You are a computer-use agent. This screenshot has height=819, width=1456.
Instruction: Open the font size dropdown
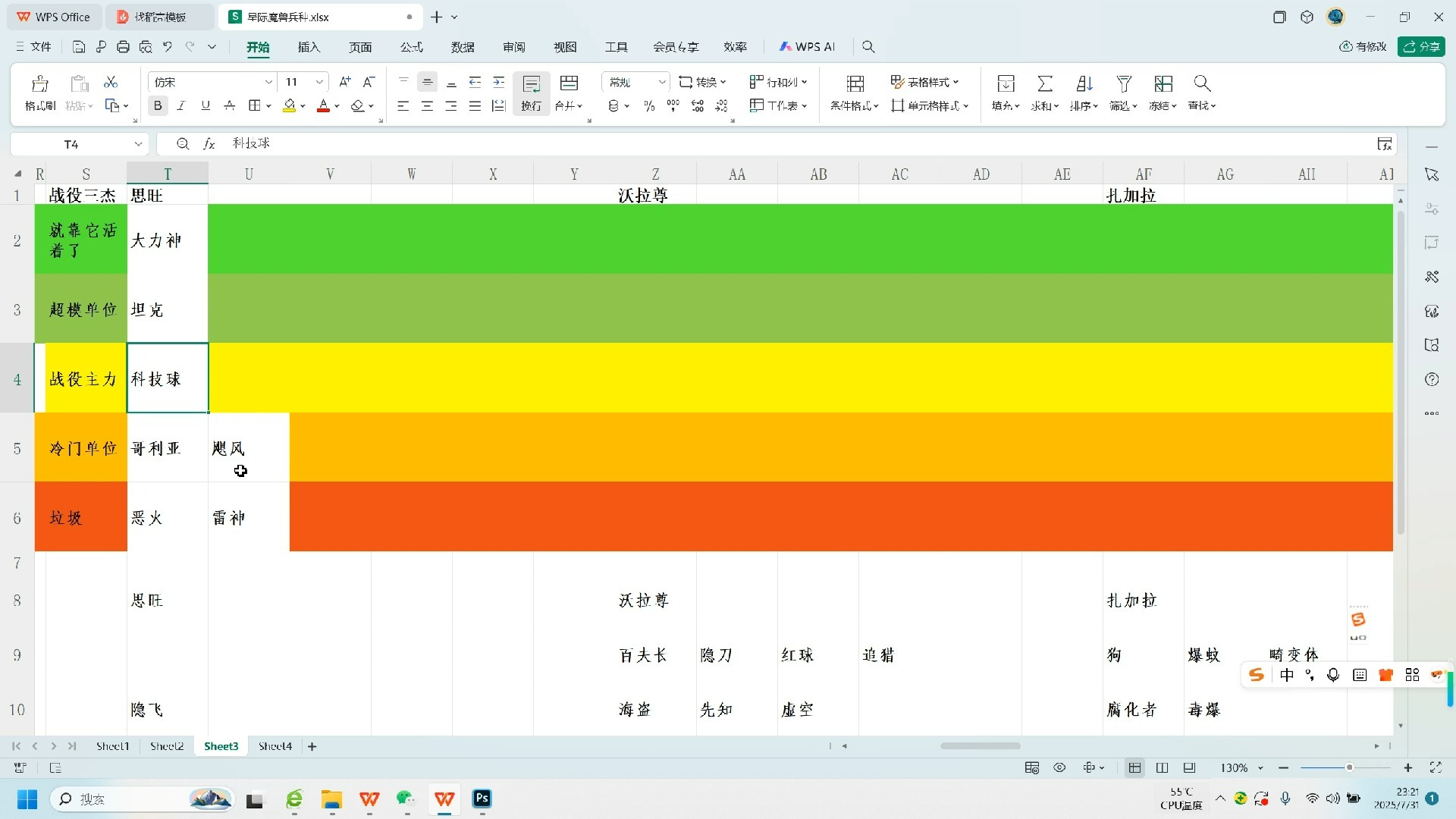pos(319,82)
